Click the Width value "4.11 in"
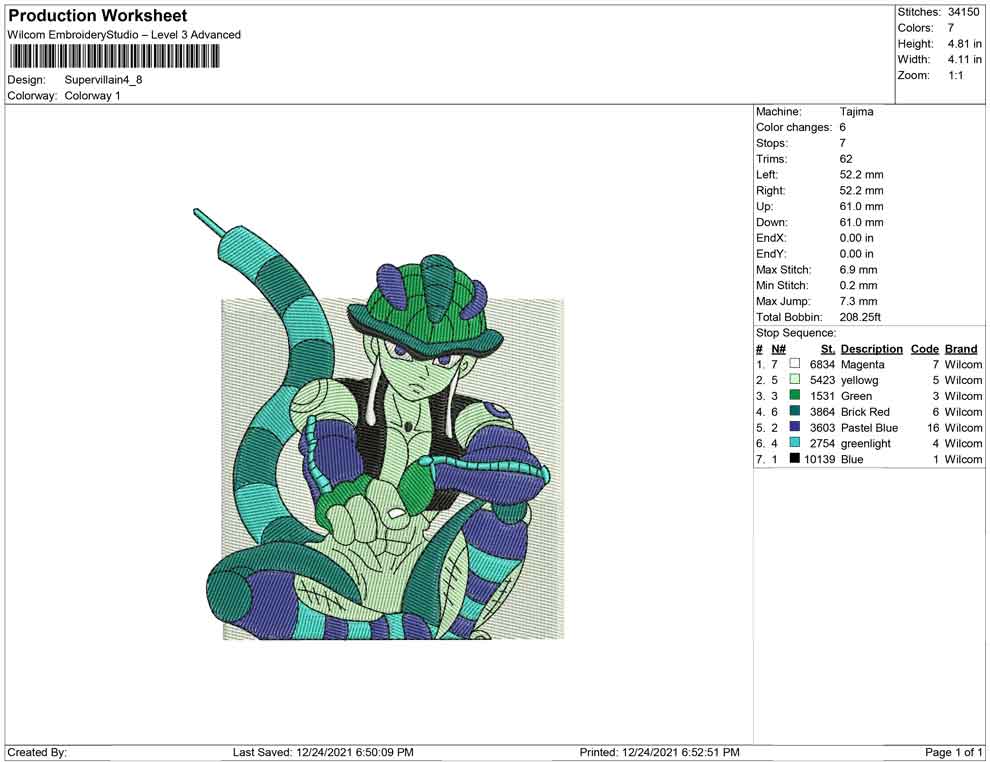Image resolution: width=990 pixels, height=762 pixels. (964, 59)
